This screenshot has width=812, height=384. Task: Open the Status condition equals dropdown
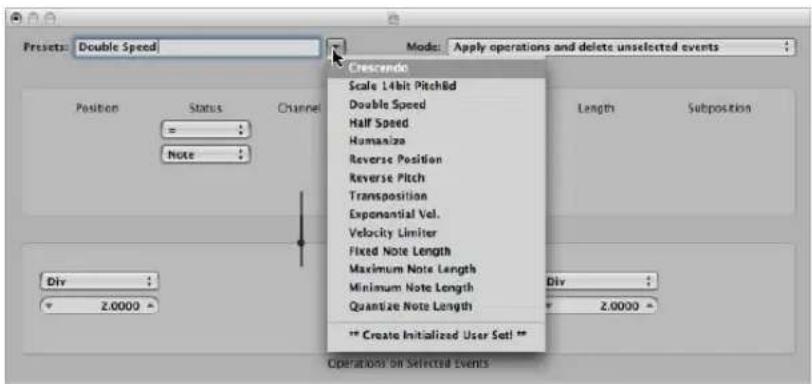[206, 130]
